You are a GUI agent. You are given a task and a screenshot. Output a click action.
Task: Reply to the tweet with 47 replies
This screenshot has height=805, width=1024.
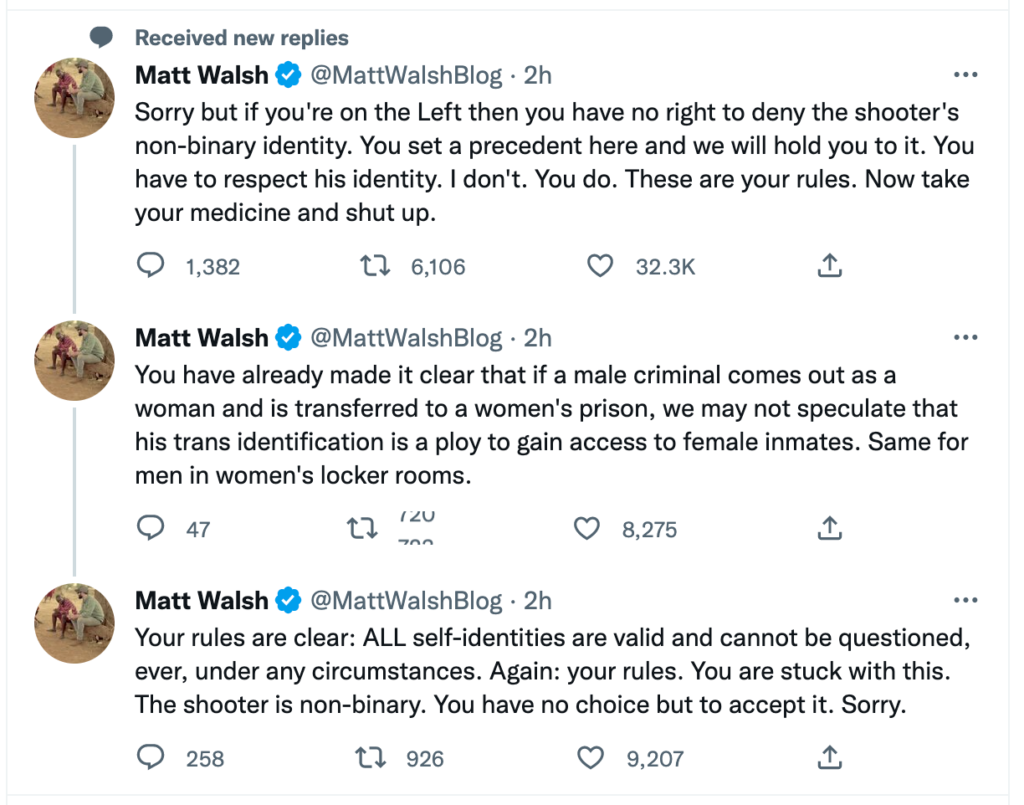pyautogui.click(x=150, y=528)
